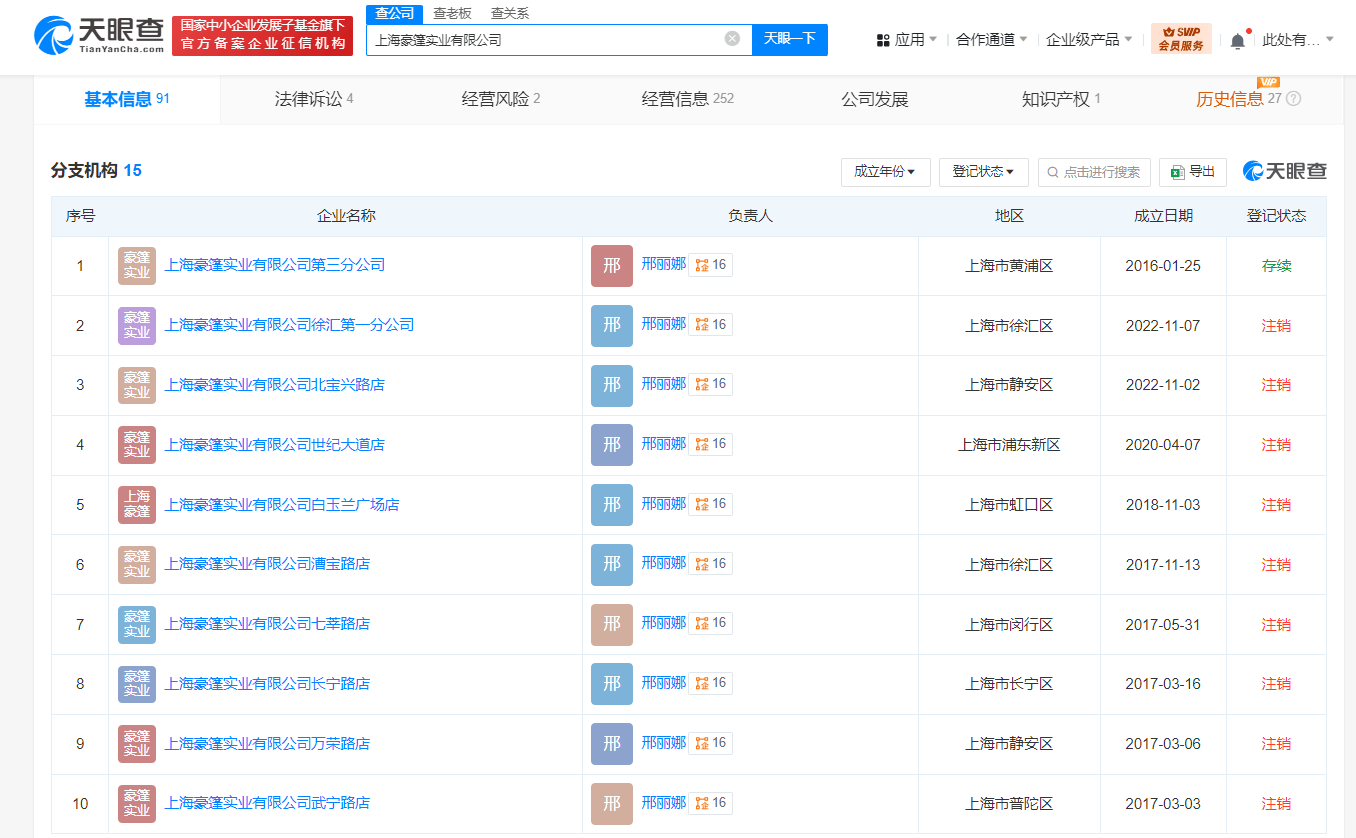The height and width of the screenshot is (838, 1356).
Task: Click company logo for 长宁路店 row
Action: [137, 684]
